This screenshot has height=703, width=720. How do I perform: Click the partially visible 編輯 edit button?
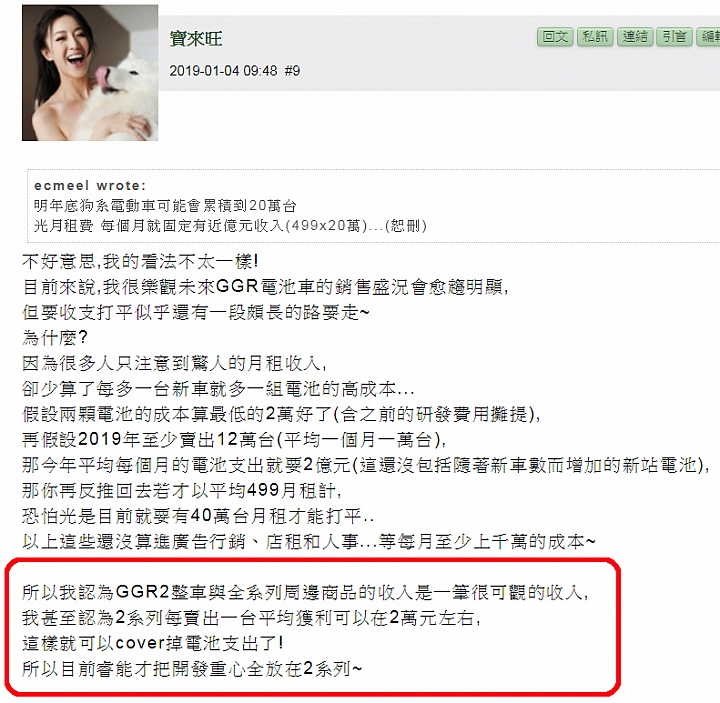pos(709,37)
